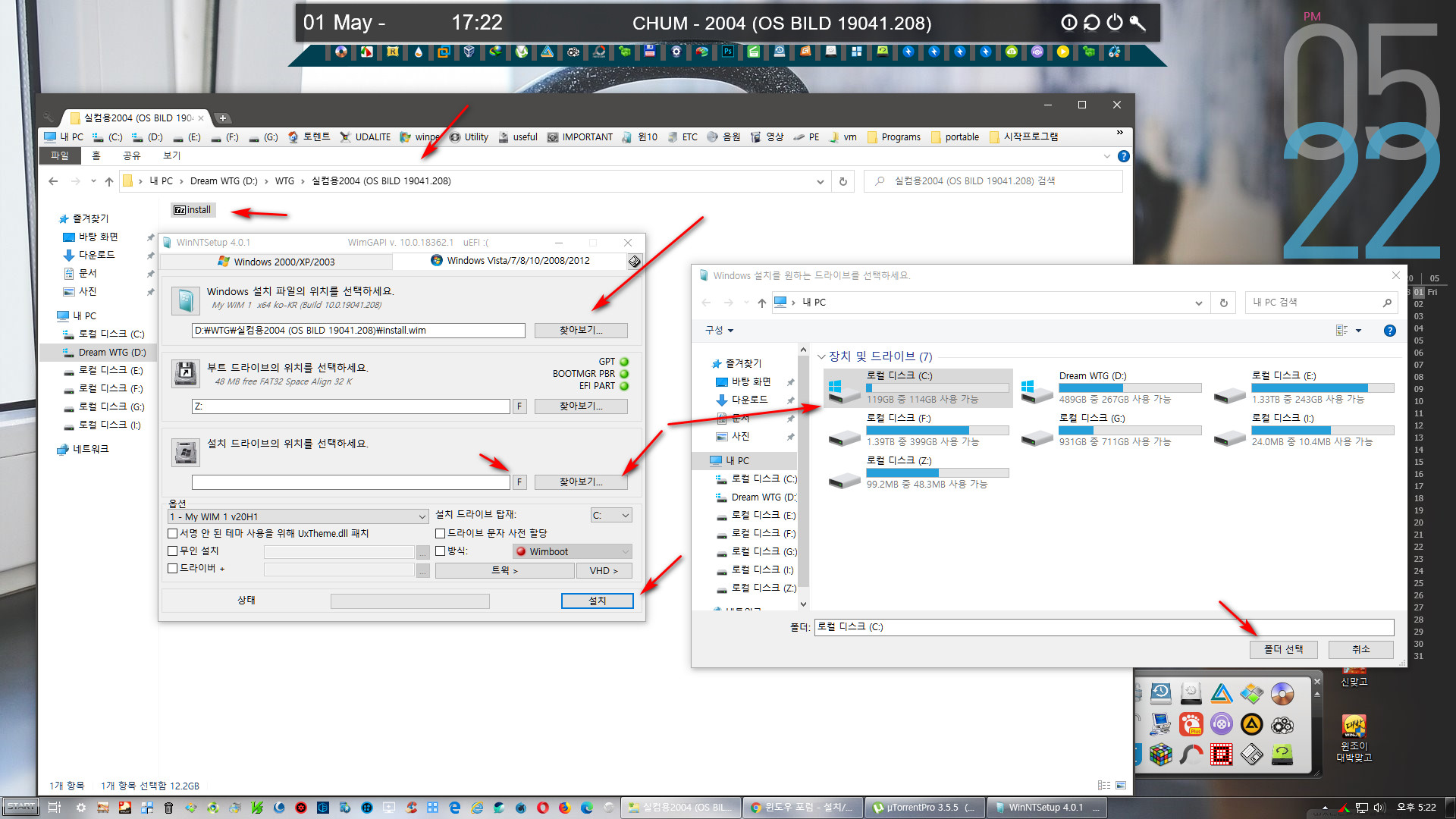This screenshot has width=1456, height=819.
Task: Select Dream WTG (D:) drive tile
Action: [x=1111, y=388]
